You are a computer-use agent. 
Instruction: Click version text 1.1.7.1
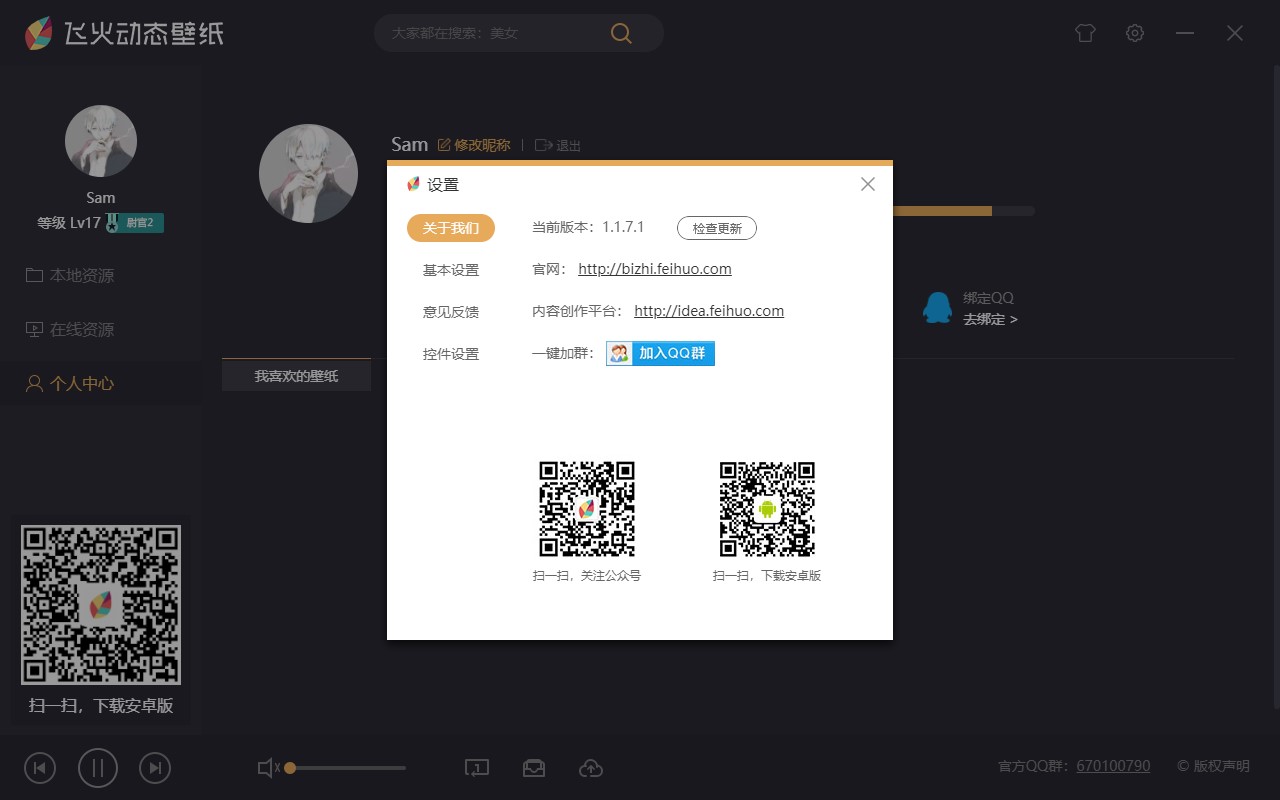pos(623,227)
